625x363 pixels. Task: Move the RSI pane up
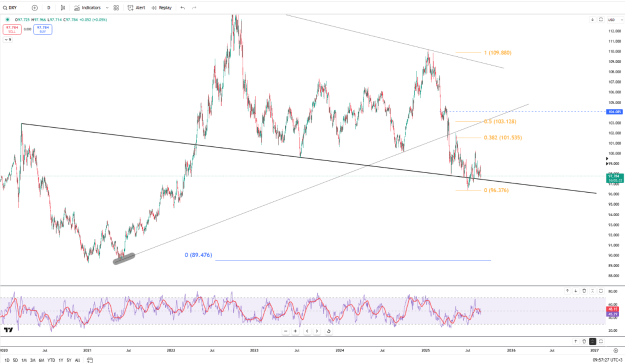(567, 291)
